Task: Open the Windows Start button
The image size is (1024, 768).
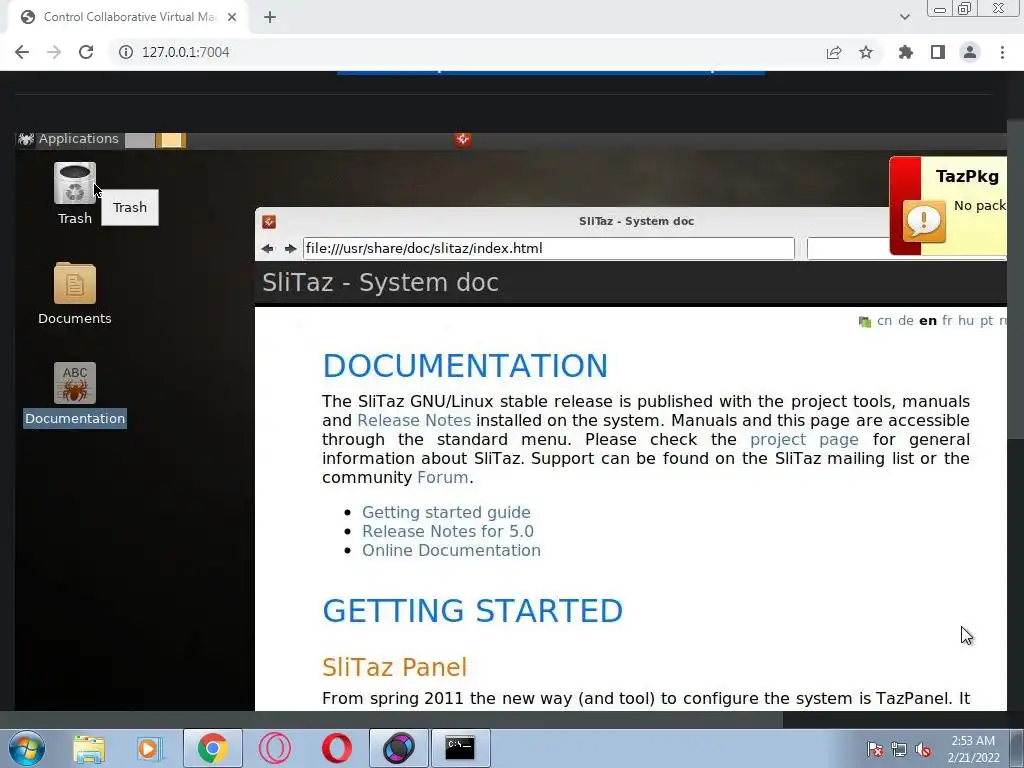Action: point(27,748)
